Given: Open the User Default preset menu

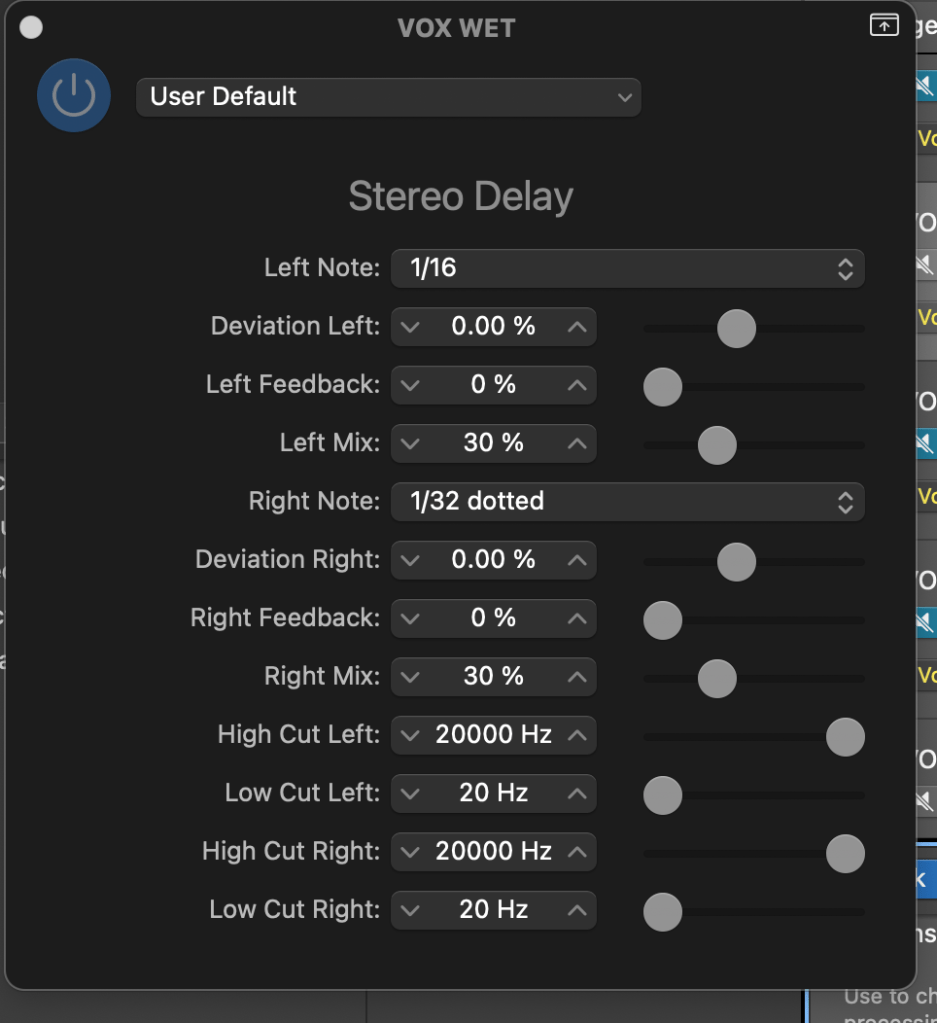Looking at the screenshot, I should click(388, 96).
